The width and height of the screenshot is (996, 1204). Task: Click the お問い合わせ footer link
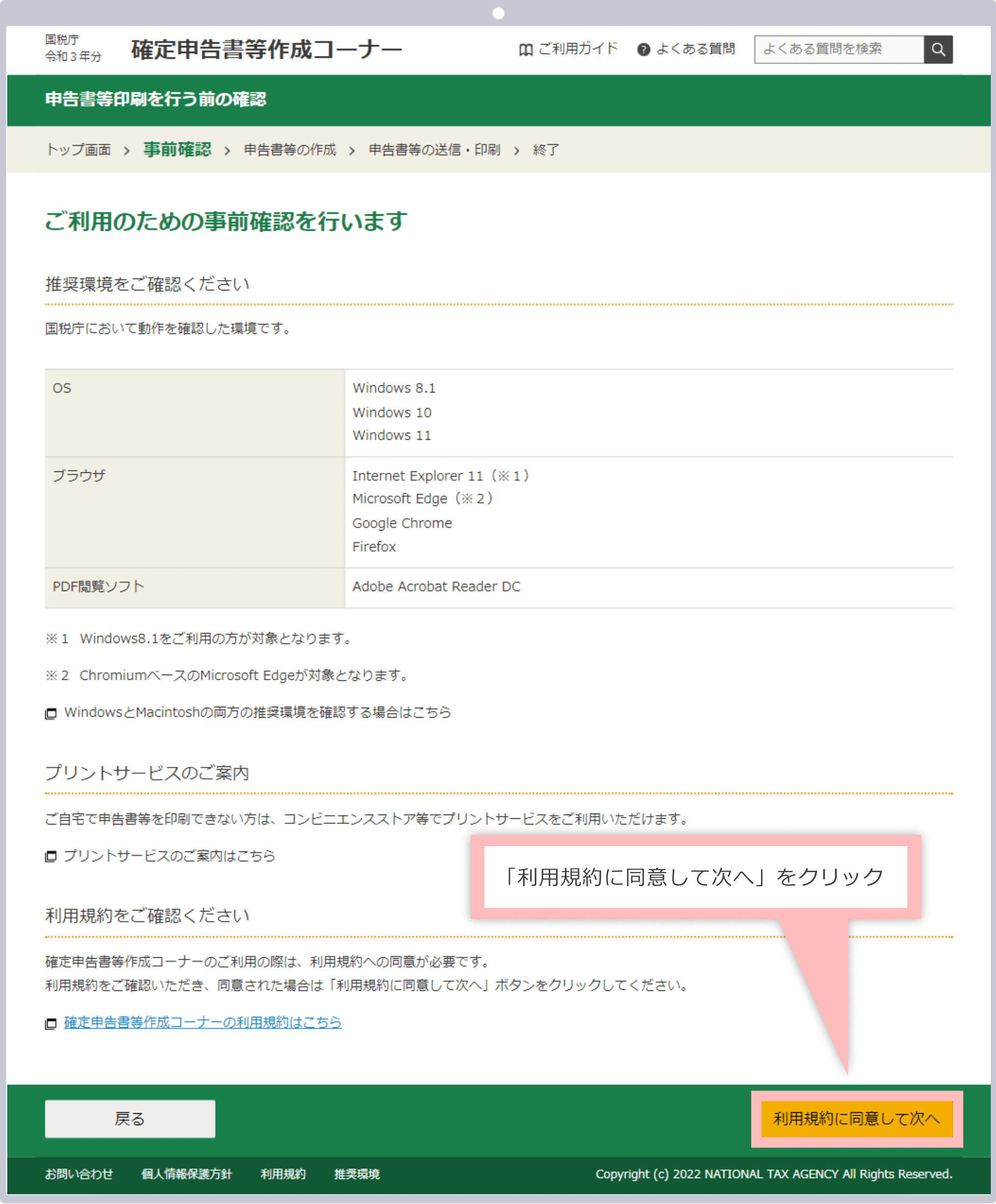tap(79, 1174)
